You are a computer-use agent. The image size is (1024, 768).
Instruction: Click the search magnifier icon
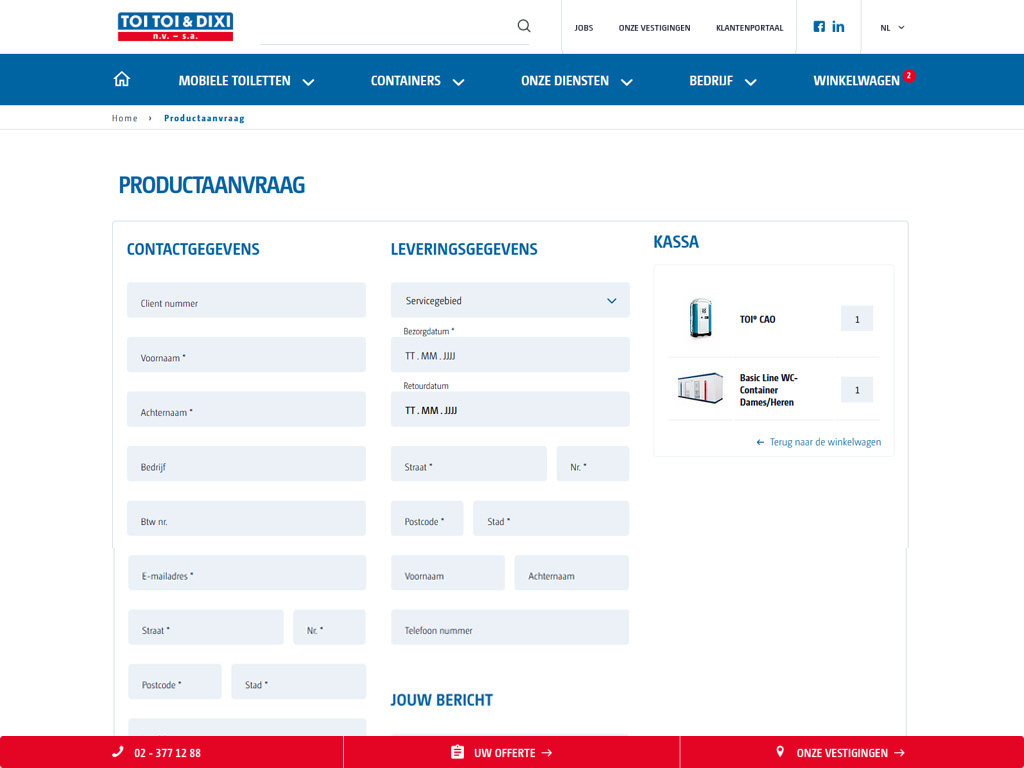[x=524, y=26]
